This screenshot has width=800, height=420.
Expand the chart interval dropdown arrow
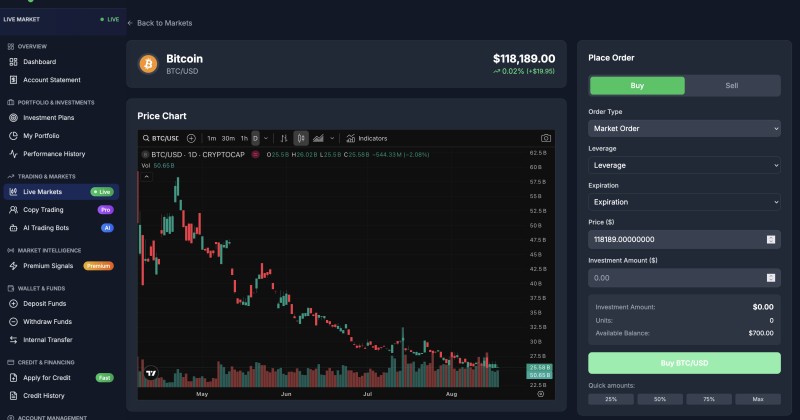tap(266, 138)
